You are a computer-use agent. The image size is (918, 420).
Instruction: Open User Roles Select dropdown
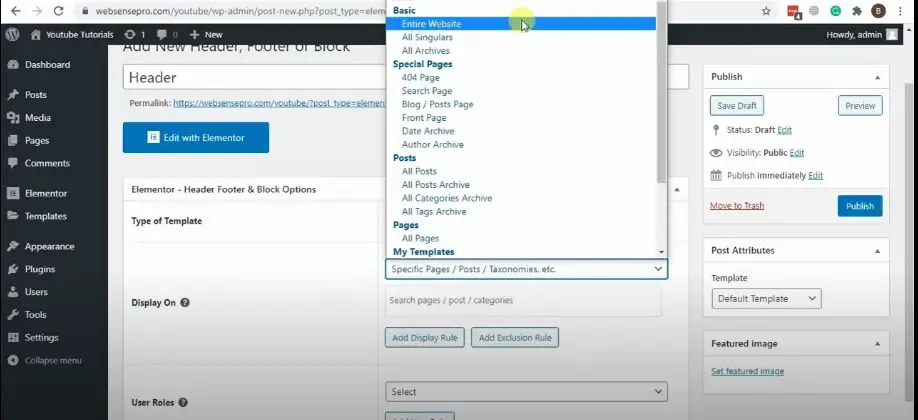point(526,392)
